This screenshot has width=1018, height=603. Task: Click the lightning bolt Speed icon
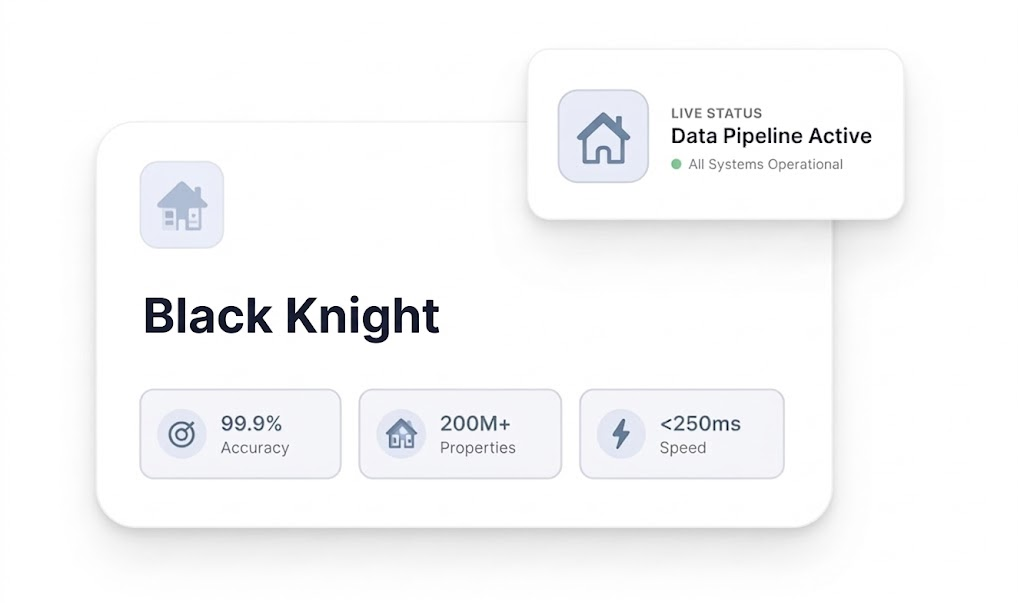(x=621, y=434)
